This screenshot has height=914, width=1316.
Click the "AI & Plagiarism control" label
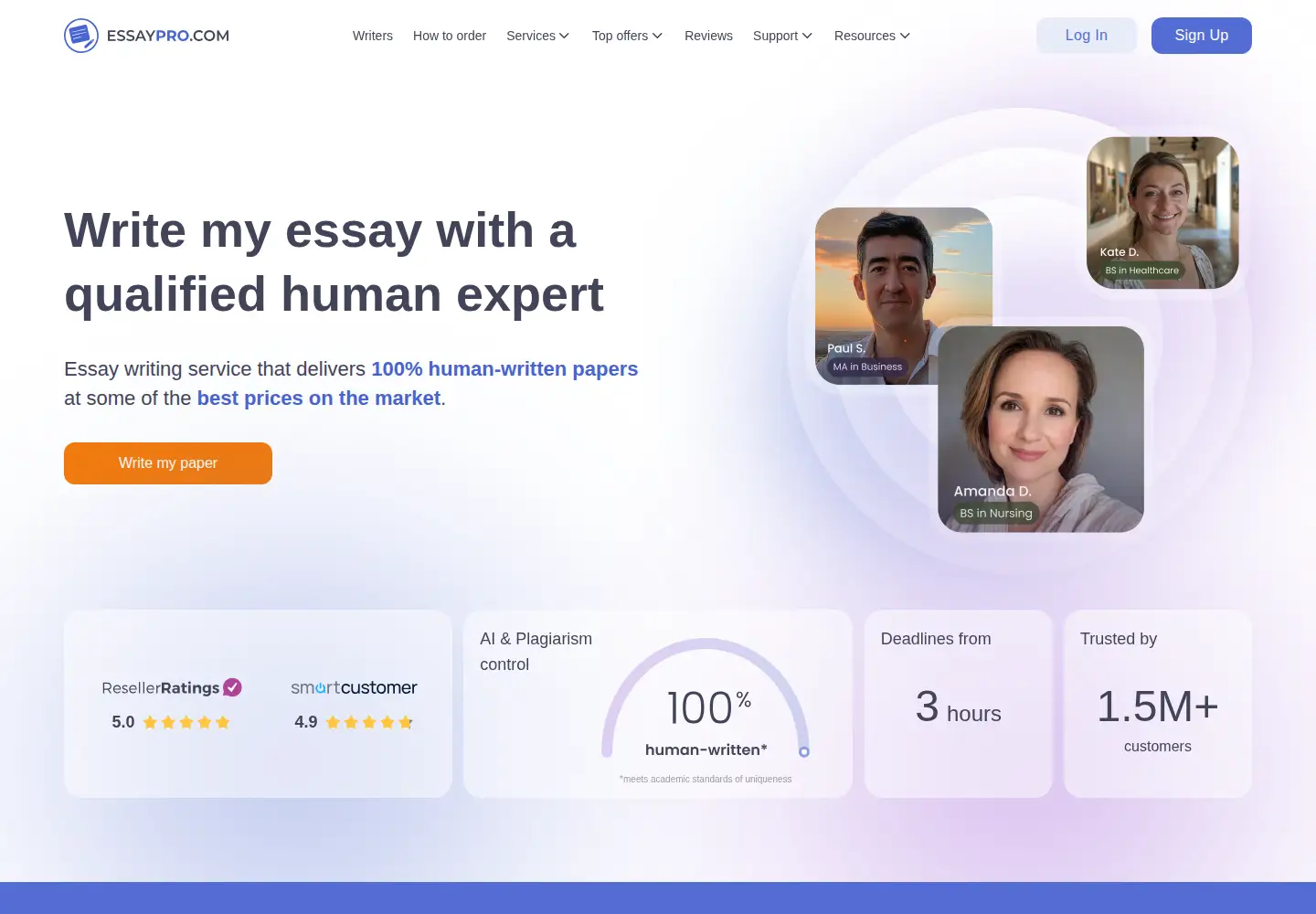click(536, 652)
